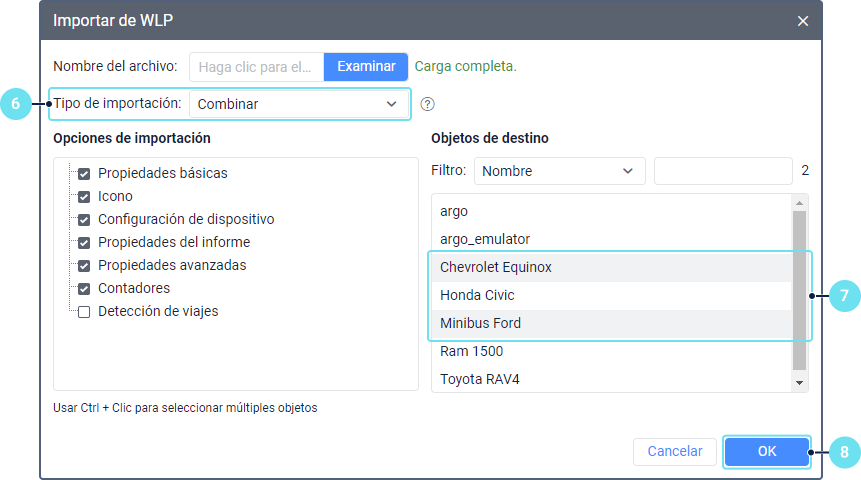
Task: Close the Importar de WLP dialog
Action: tap(802, 21)
